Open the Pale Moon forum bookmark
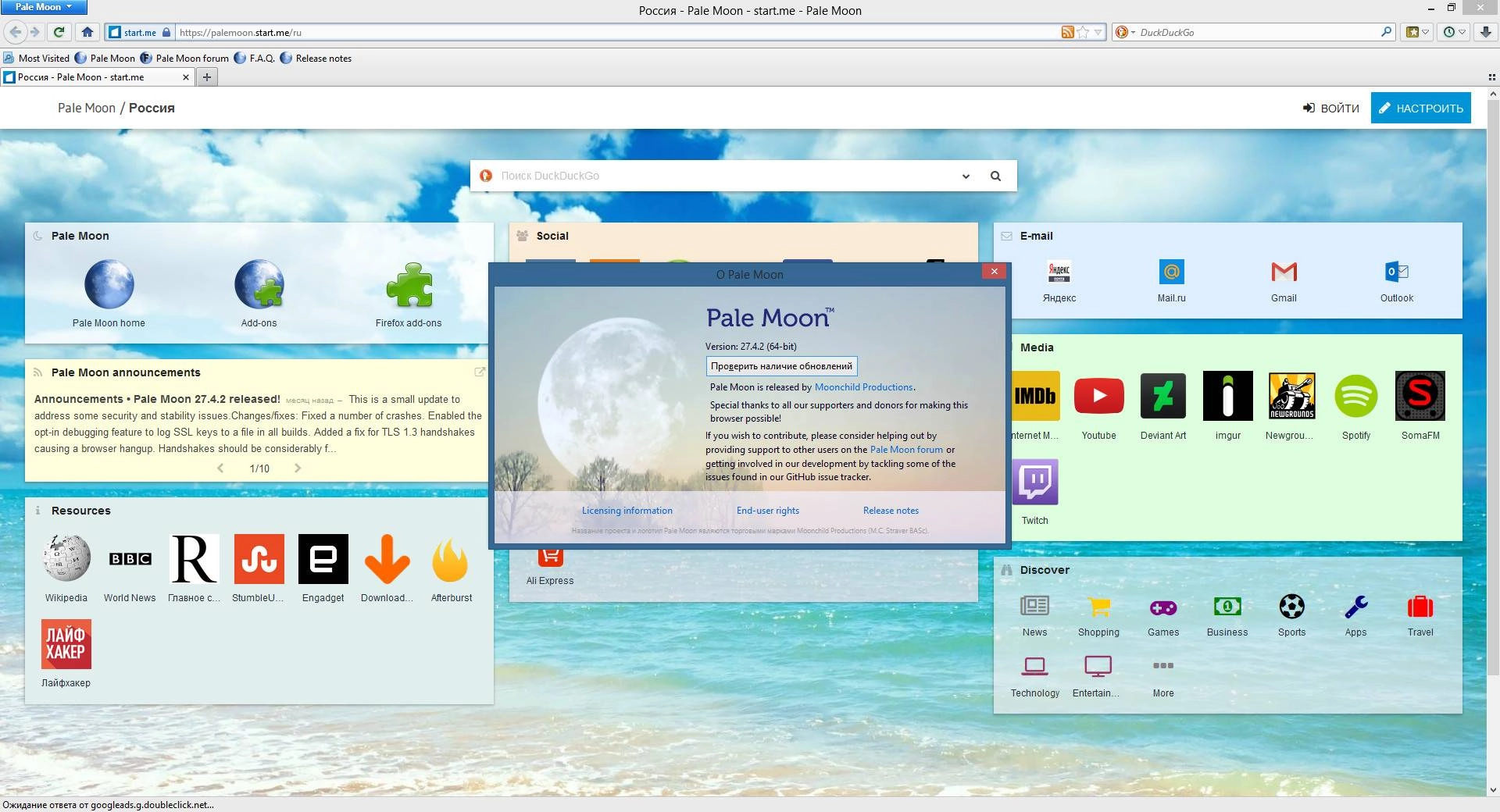 pyautogui.click(x=185, y=59)
